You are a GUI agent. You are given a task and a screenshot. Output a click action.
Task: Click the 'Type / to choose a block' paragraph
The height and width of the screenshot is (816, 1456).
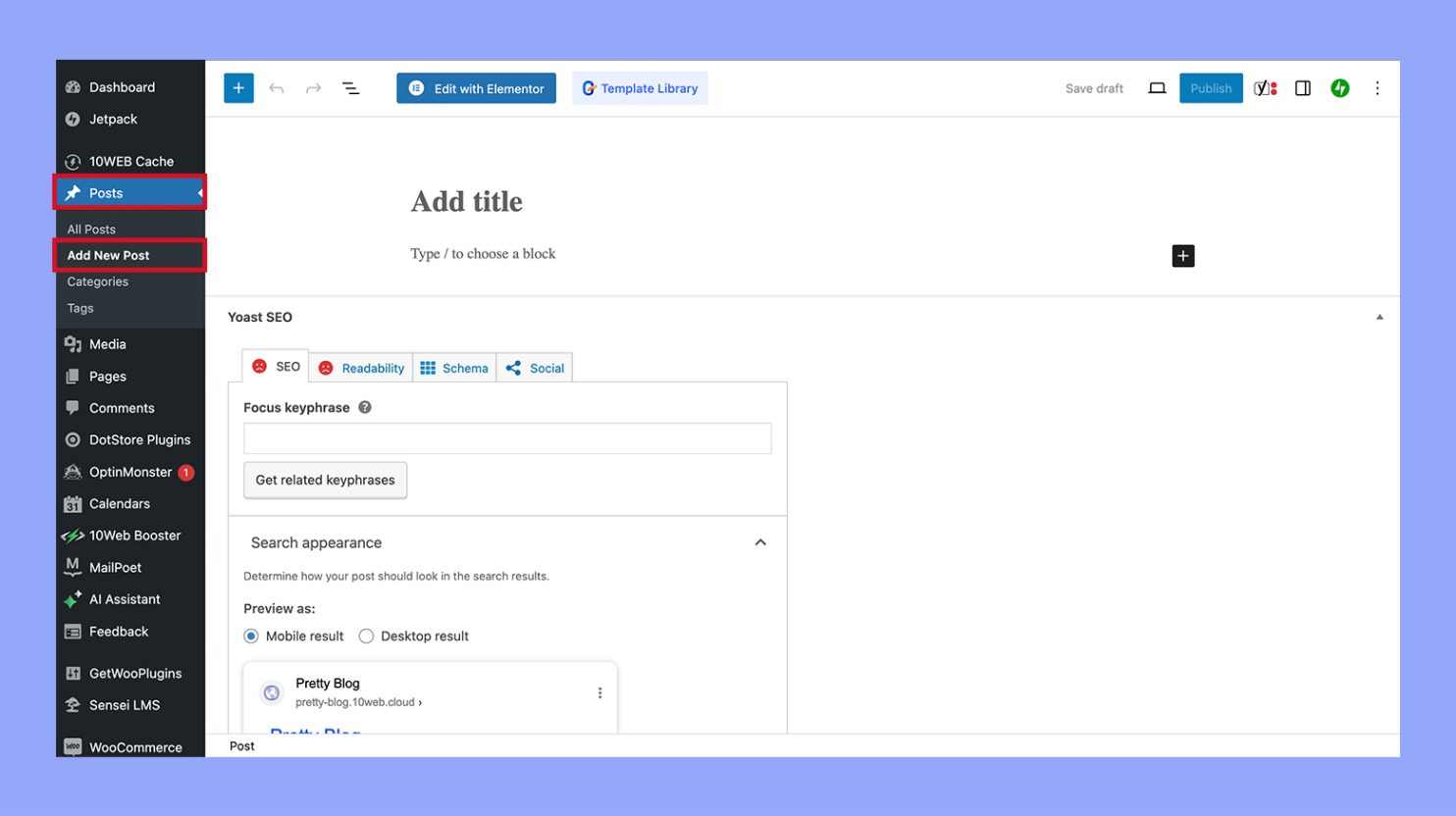point(483,254)
